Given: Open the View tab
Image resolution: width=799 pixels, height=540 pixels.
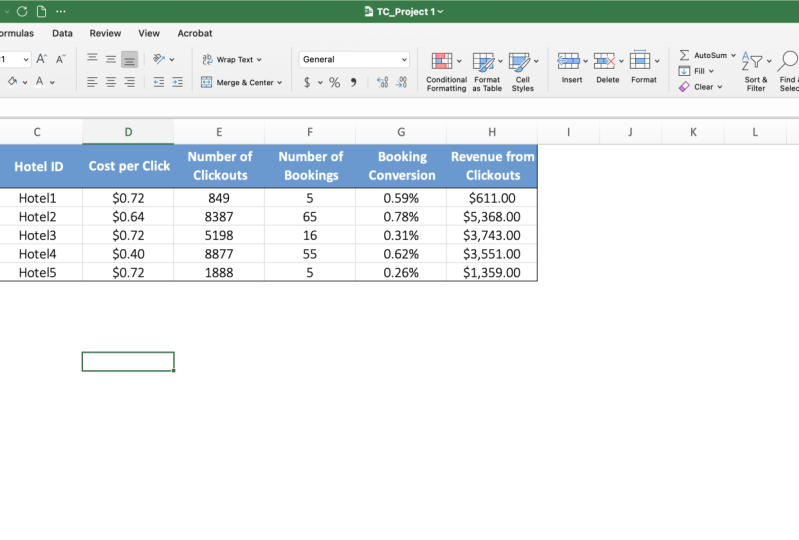Looking at the screenshot, I should click(x=149, y=33).
